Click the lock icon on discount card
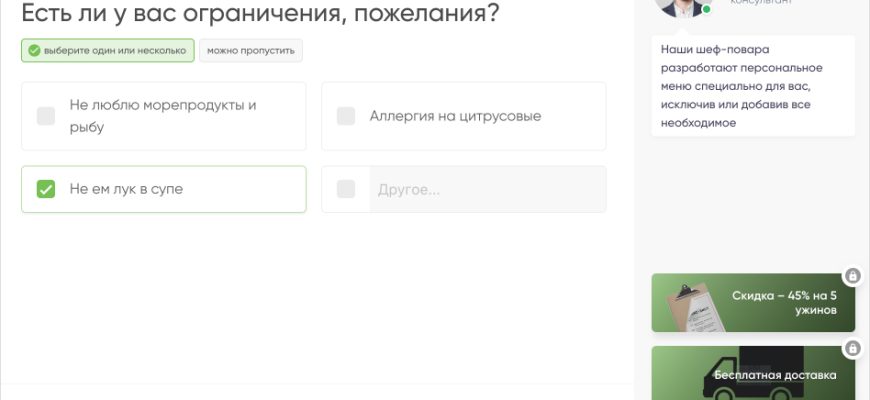Viewport: 870px width, 400px height. pos(852,275)
